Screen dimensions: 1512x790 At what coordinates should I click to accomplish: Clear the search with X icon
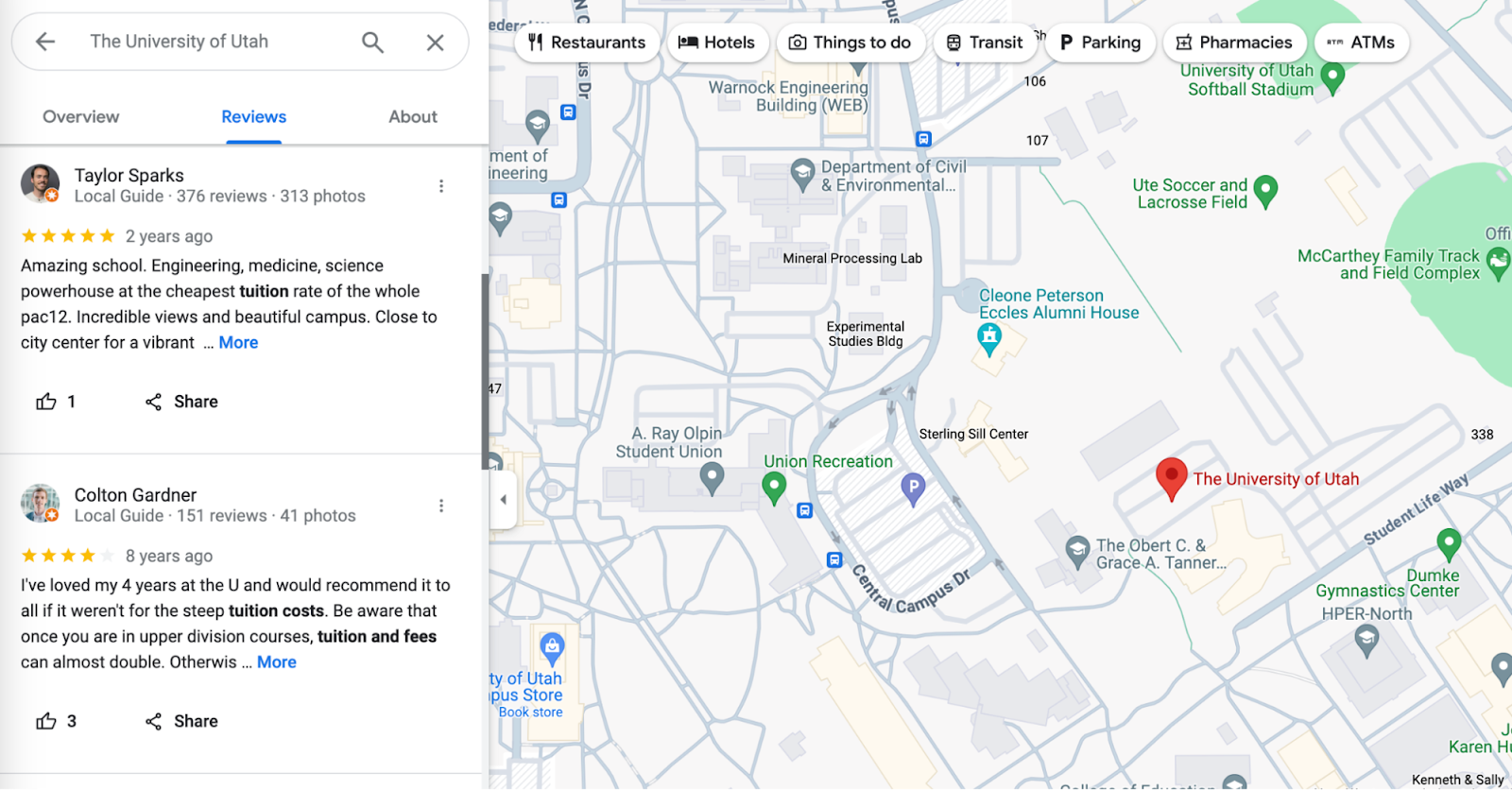(435, 43)
